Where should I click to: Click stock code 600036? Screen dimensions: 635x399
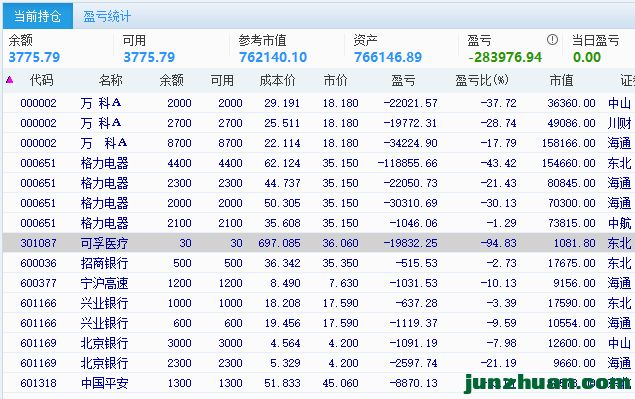point(38,263)
